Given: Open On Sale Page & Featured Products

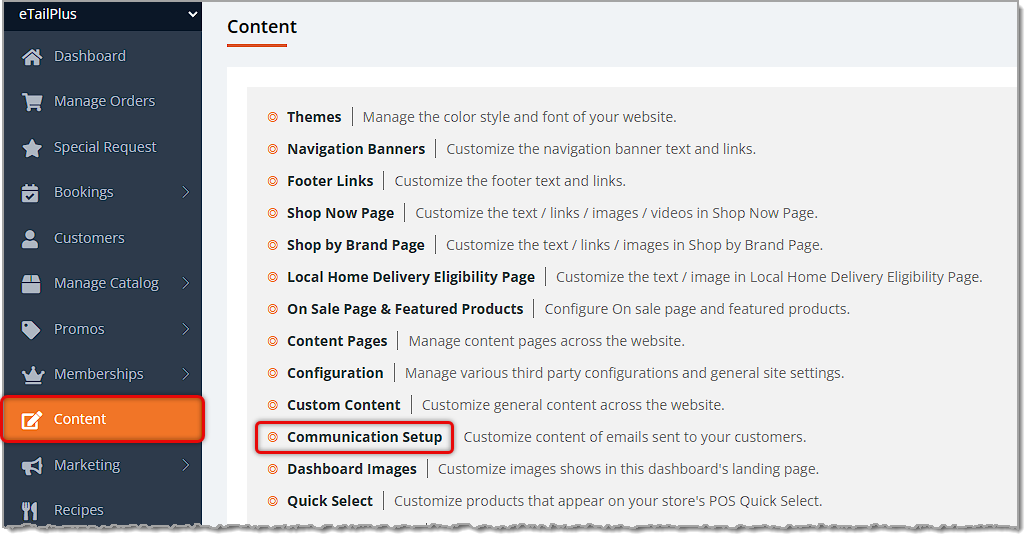Looking at the screenshot, I should [405, 310].
